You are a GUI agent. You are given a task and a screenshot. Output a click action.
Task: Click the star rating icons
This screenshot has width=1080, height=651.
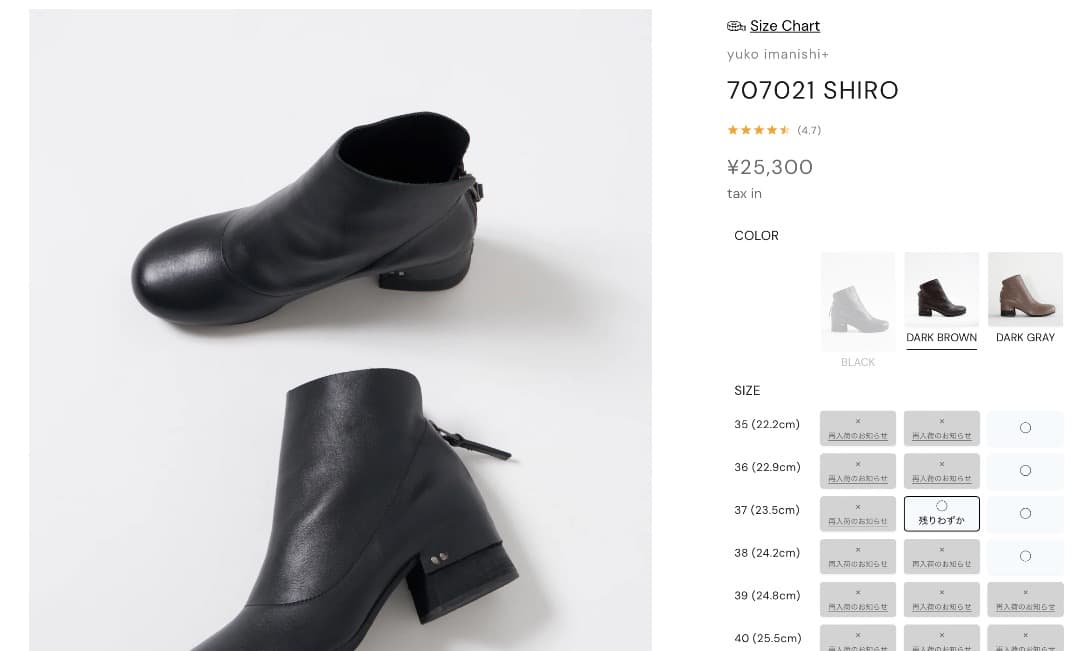tap(759, 130)
